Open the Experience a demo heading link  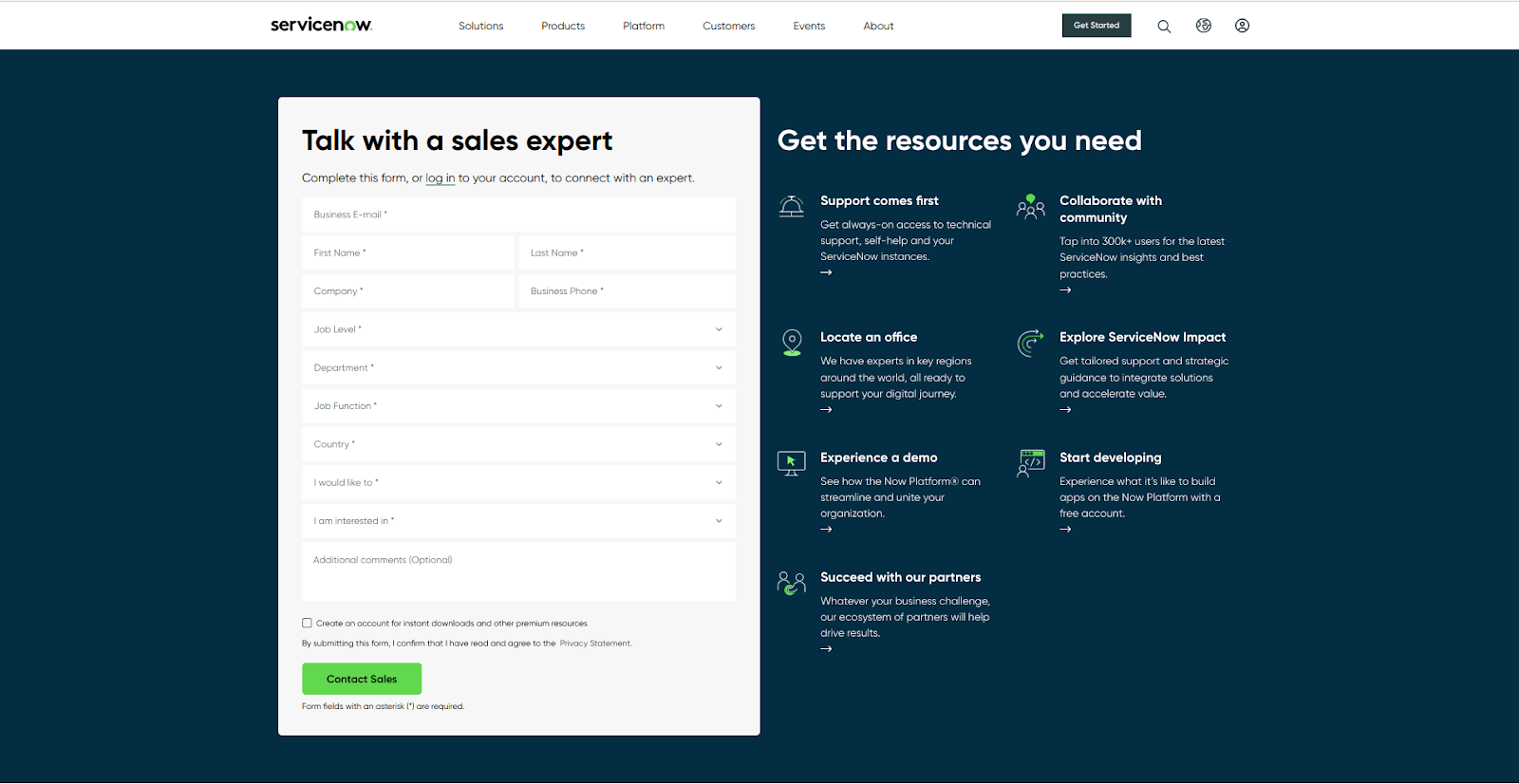pos(879,457)
